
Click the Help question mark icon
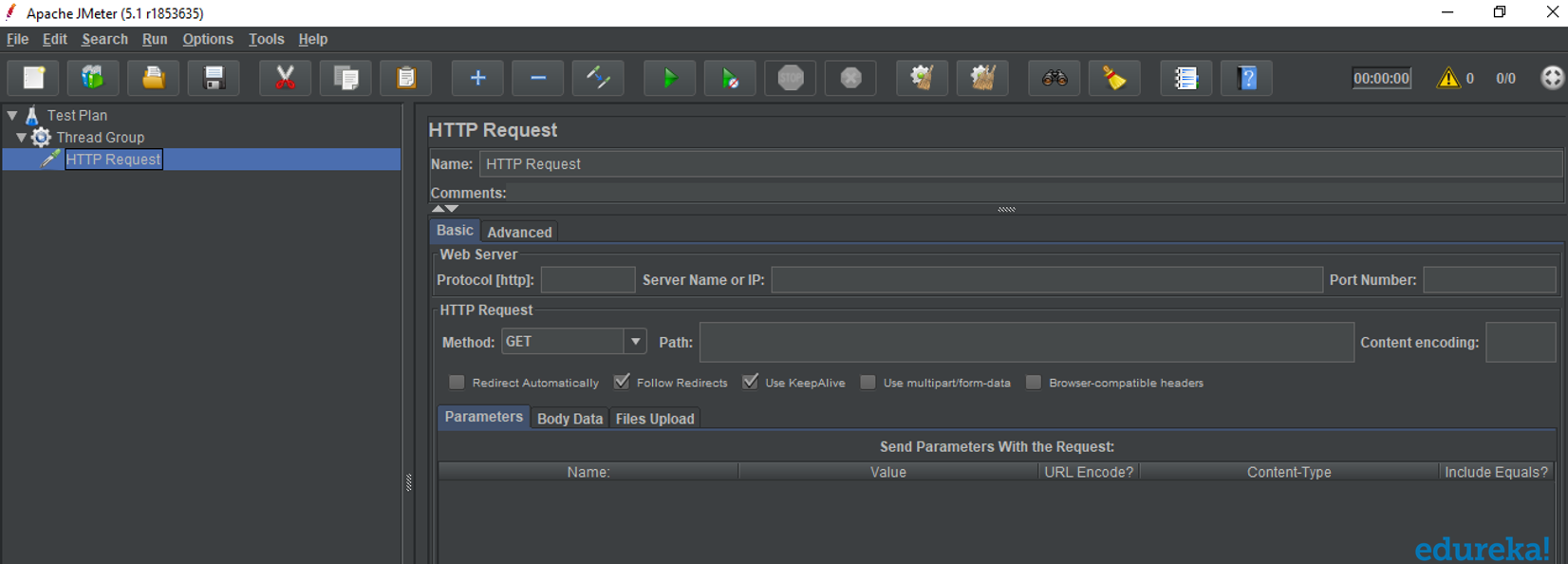tap(1247, 78)
